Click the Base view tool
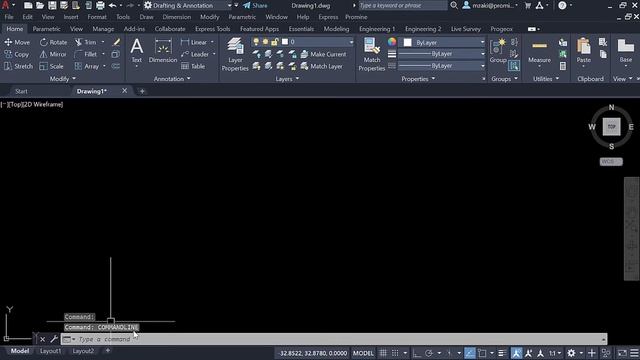 click(x=626, y=51)
